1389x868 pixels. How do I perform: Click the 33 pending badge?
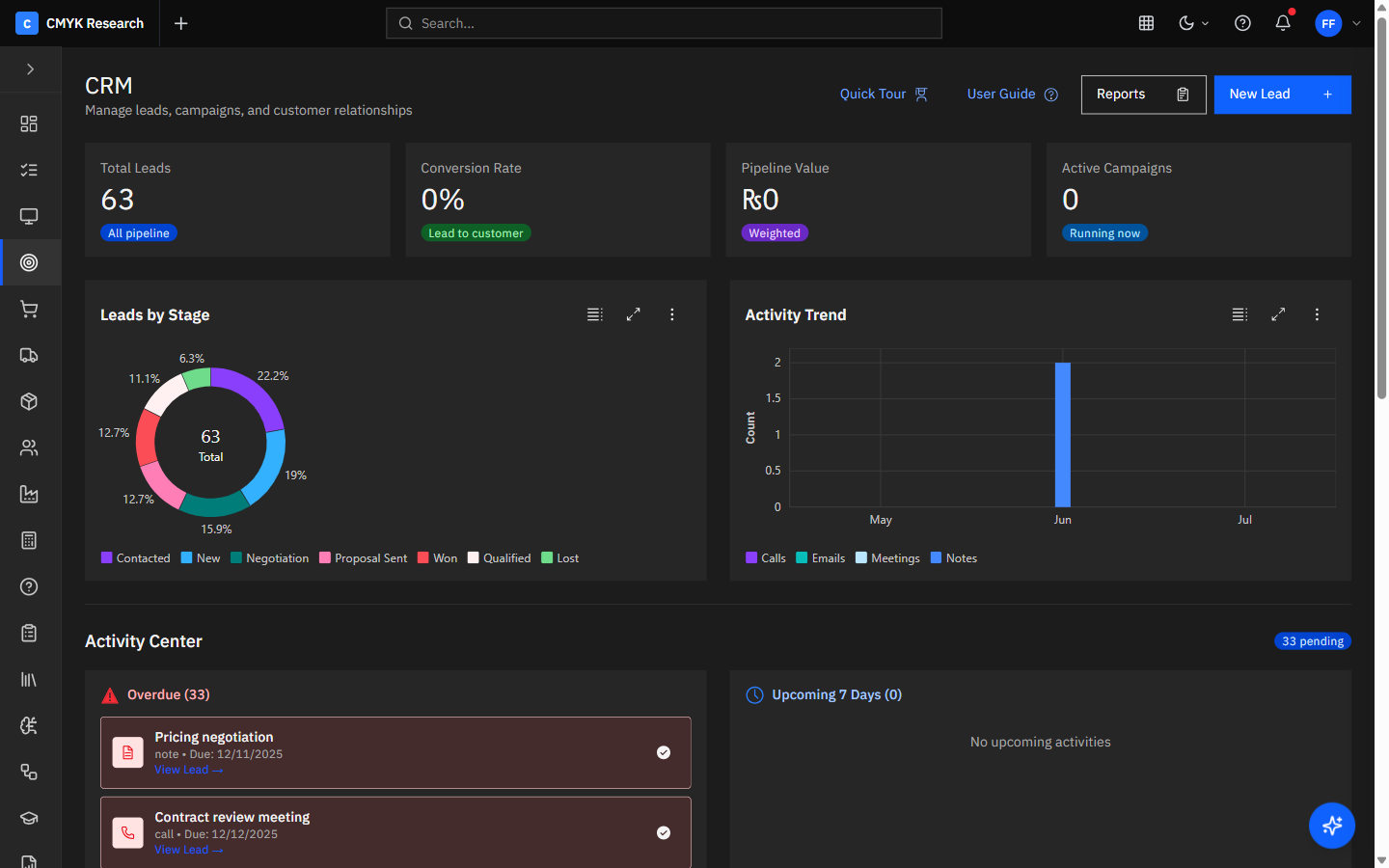[1313, 641]
